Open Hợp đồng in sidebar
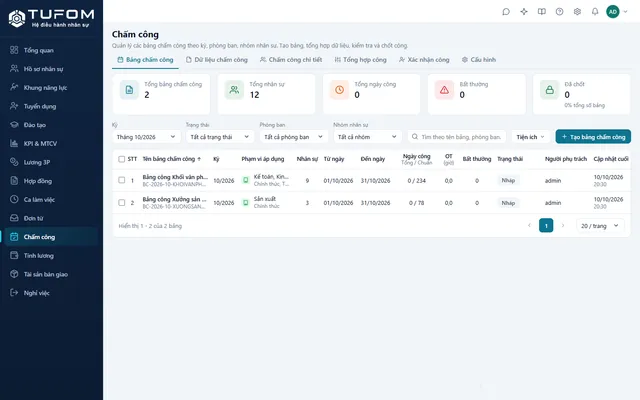 pyautogui.click(x=51, y=181)
